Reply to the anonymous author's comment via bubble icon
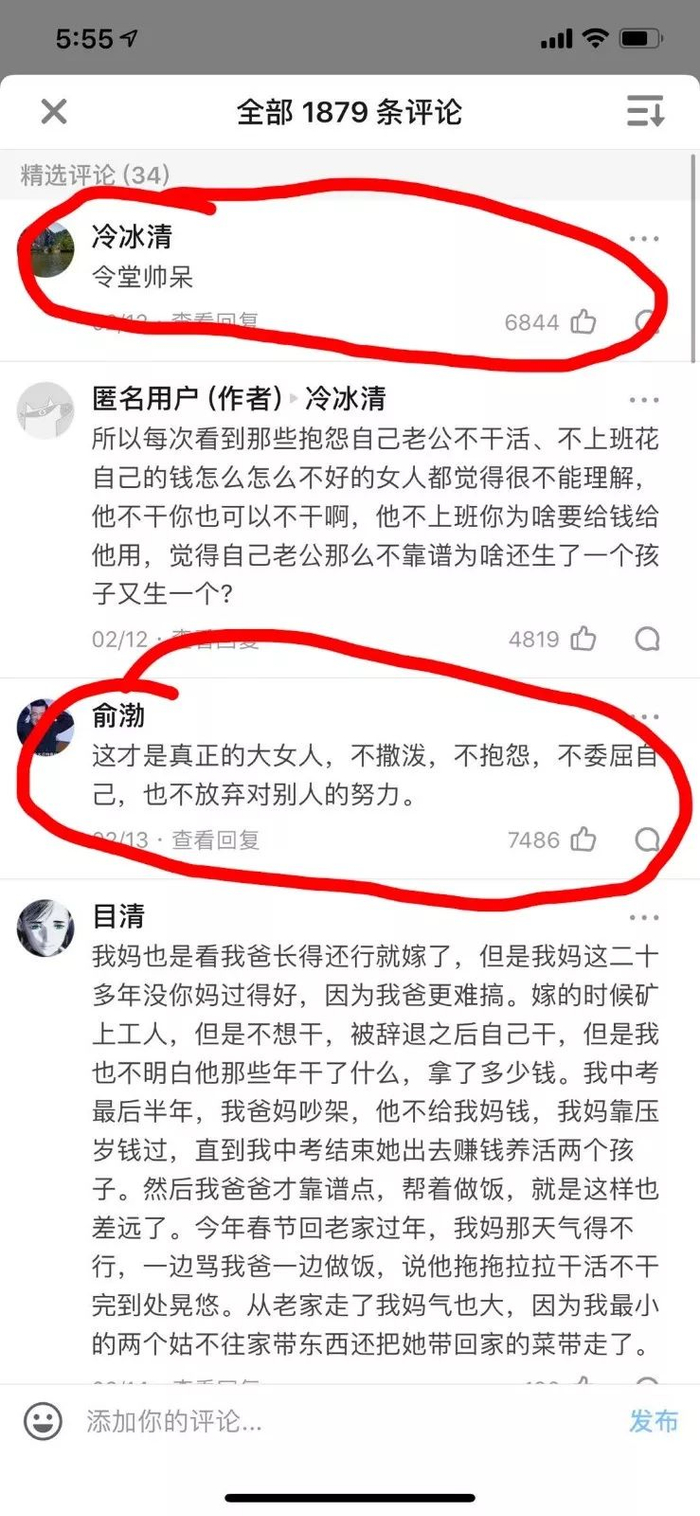Viewport: 700px width, 1516px height. 647,638
